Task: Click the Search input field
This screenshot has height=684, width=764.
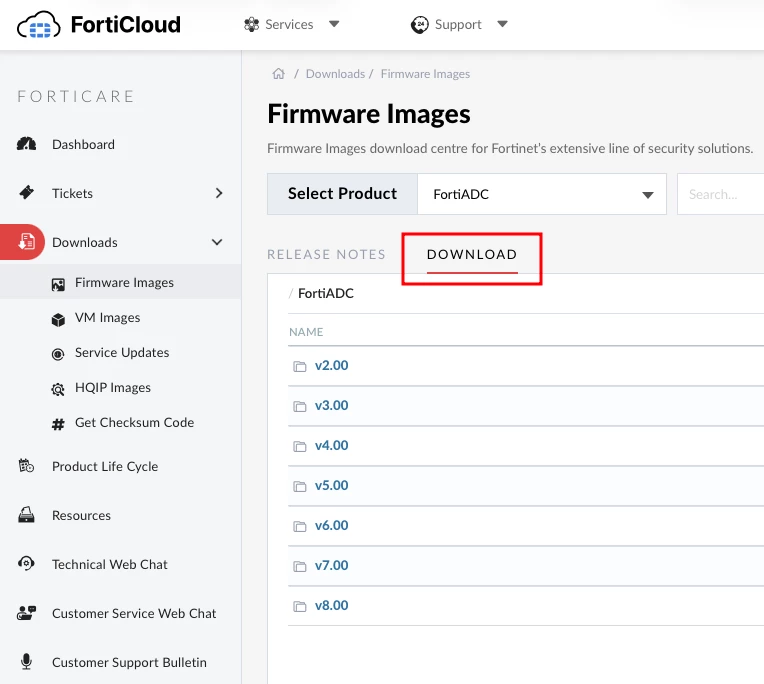Action: click(x=720, y=194)
